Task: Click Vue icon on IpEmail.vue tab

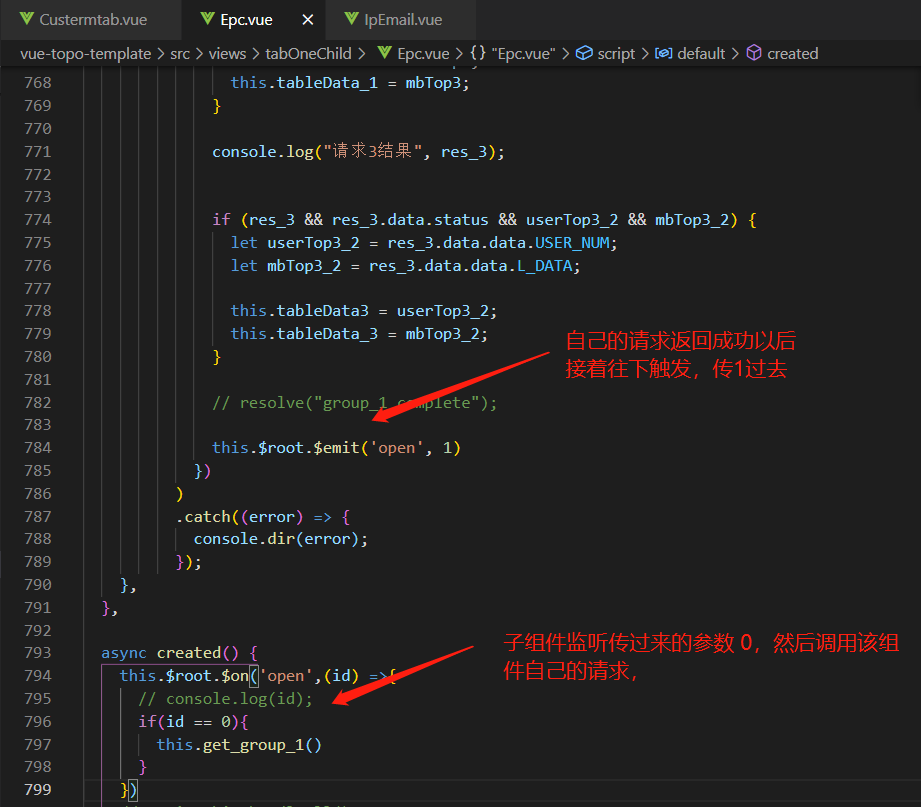Action: point(351,19)
